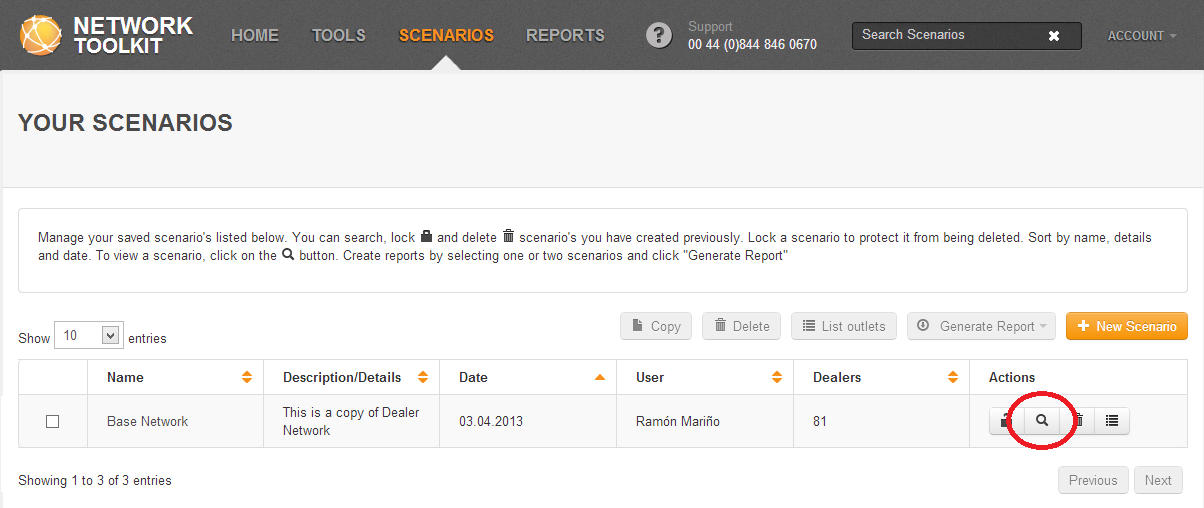
Task: Click the Network Toolkit globe logo
Action: (42, 35)
